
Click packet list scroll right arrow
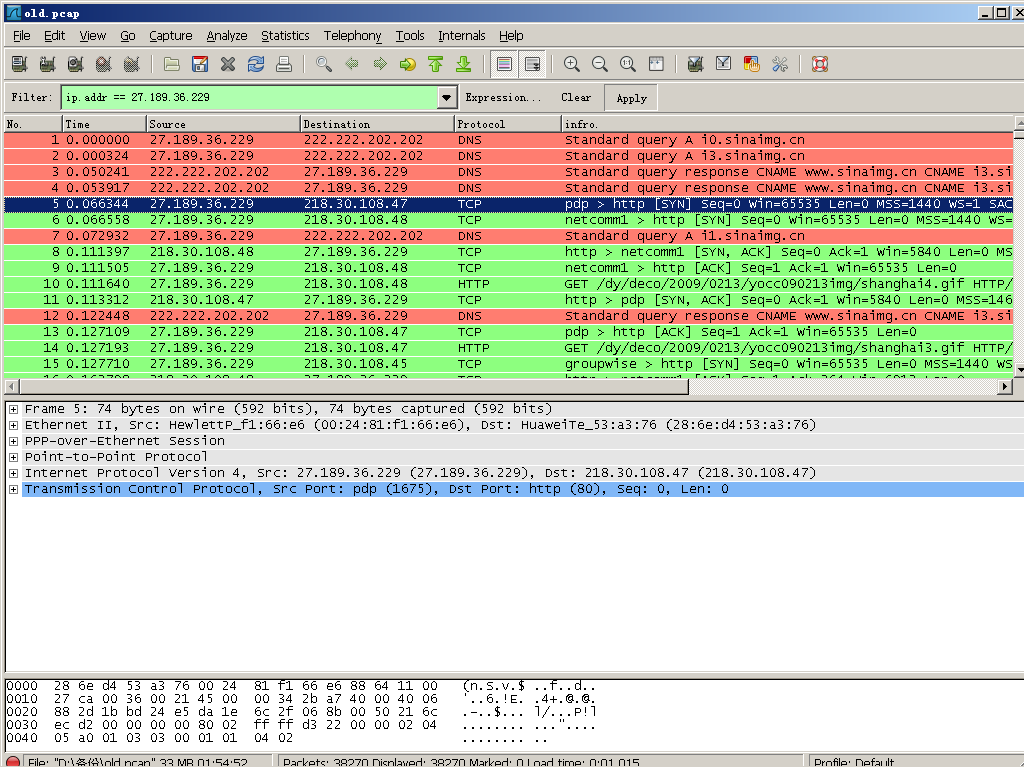click(x=1006, y=387)
